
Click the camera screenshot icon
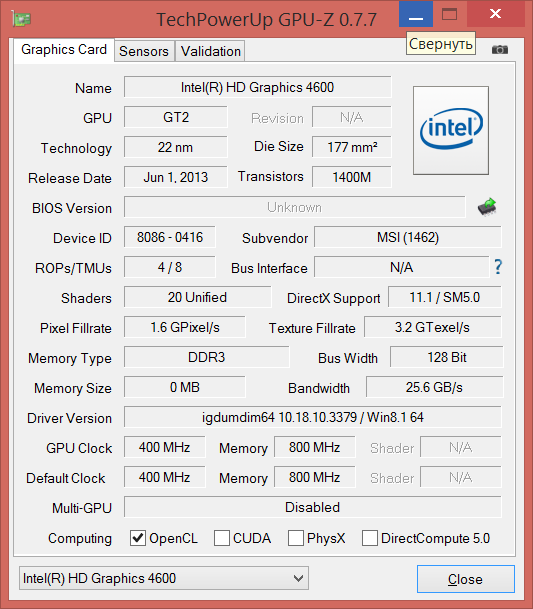pyautogui.click(x=500, y=50)
